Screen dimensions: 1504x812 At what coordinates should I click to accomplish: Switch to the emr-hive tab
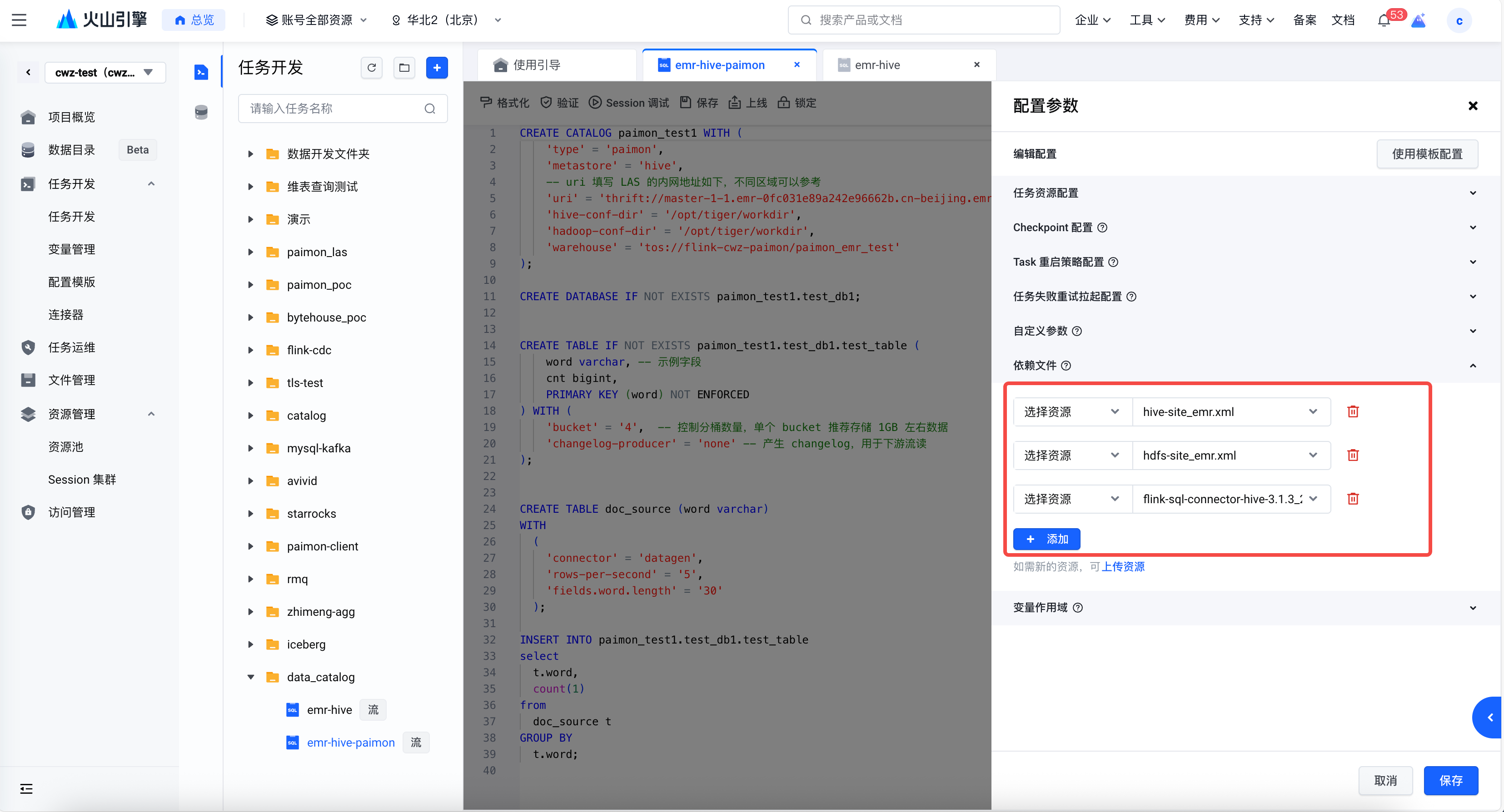pos(877,65)
